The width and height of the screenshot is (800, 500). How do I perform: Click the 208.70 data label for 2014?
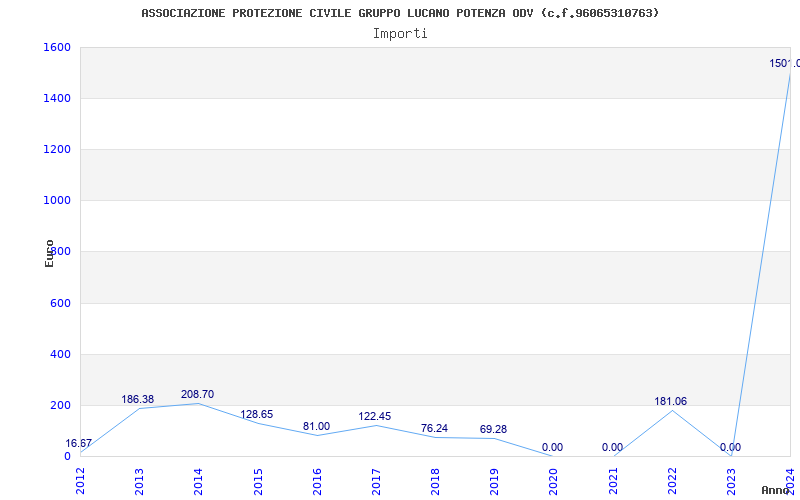[197, 395]
